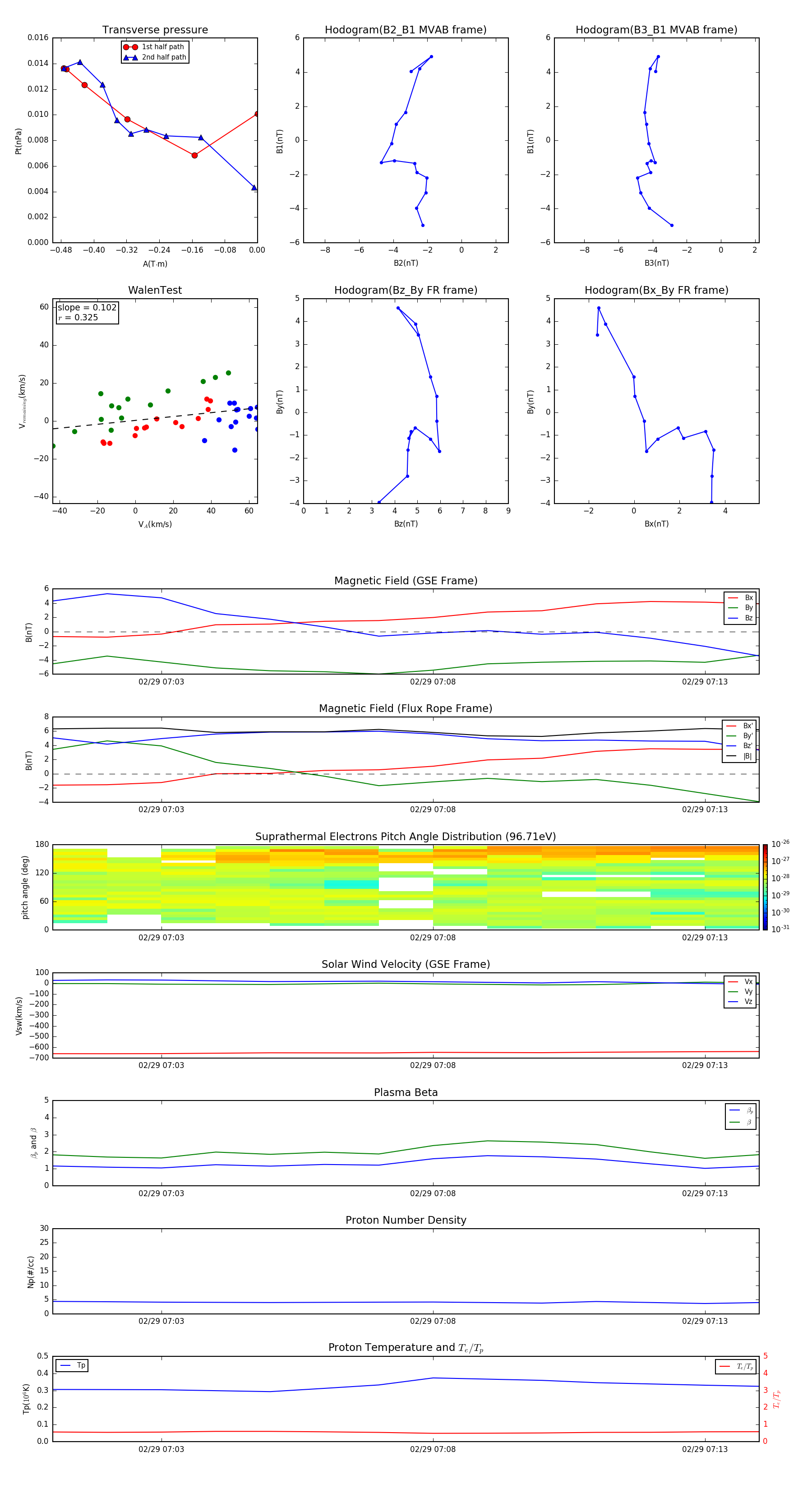Screen dimensions: 812x1489
Task: Click the 'Solar Wind Velocity (GSE Frame)' title
Action: pos(406,964)
